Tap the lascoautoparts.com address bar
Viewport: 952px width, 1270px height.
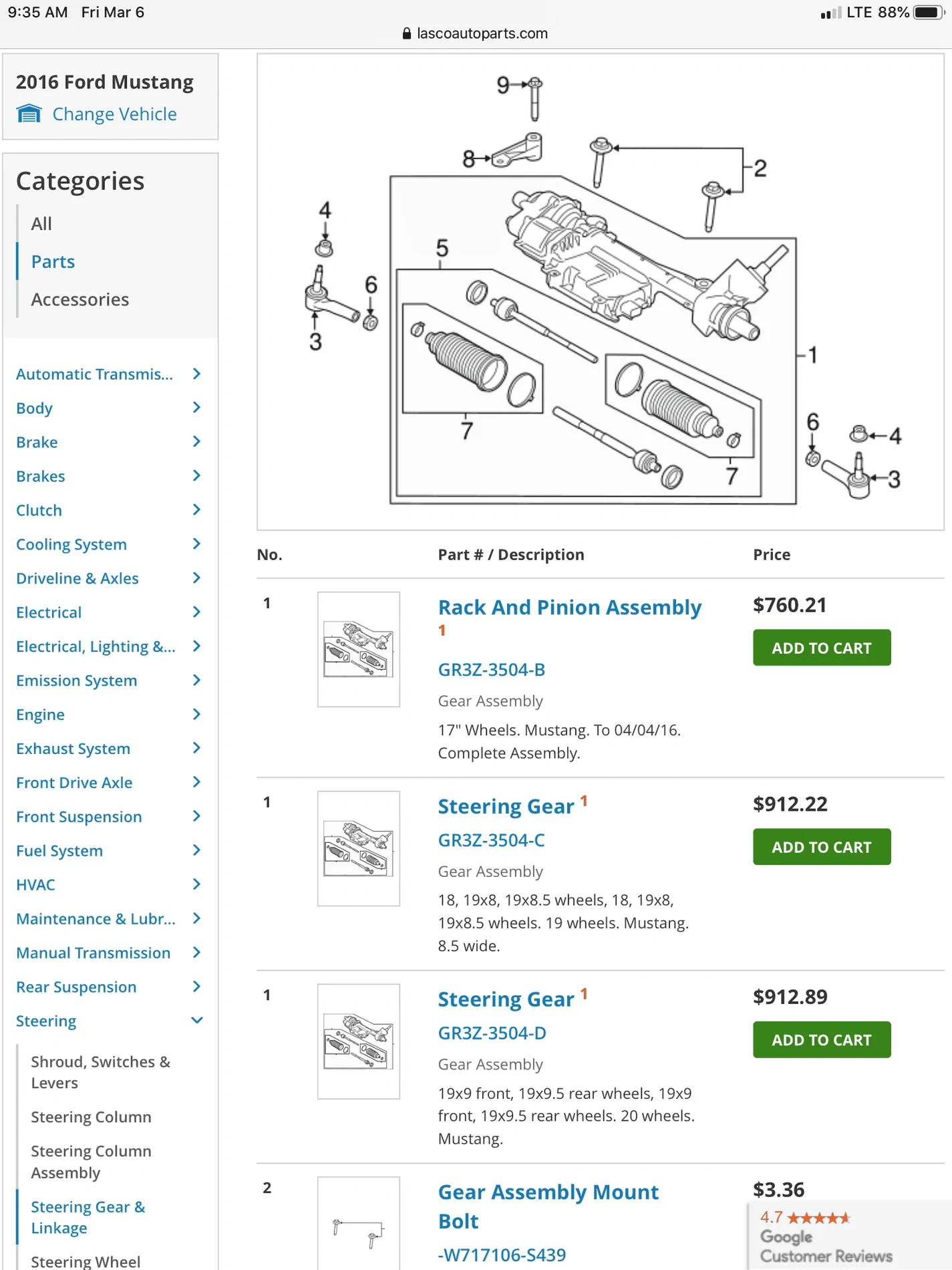pos(476,33)
